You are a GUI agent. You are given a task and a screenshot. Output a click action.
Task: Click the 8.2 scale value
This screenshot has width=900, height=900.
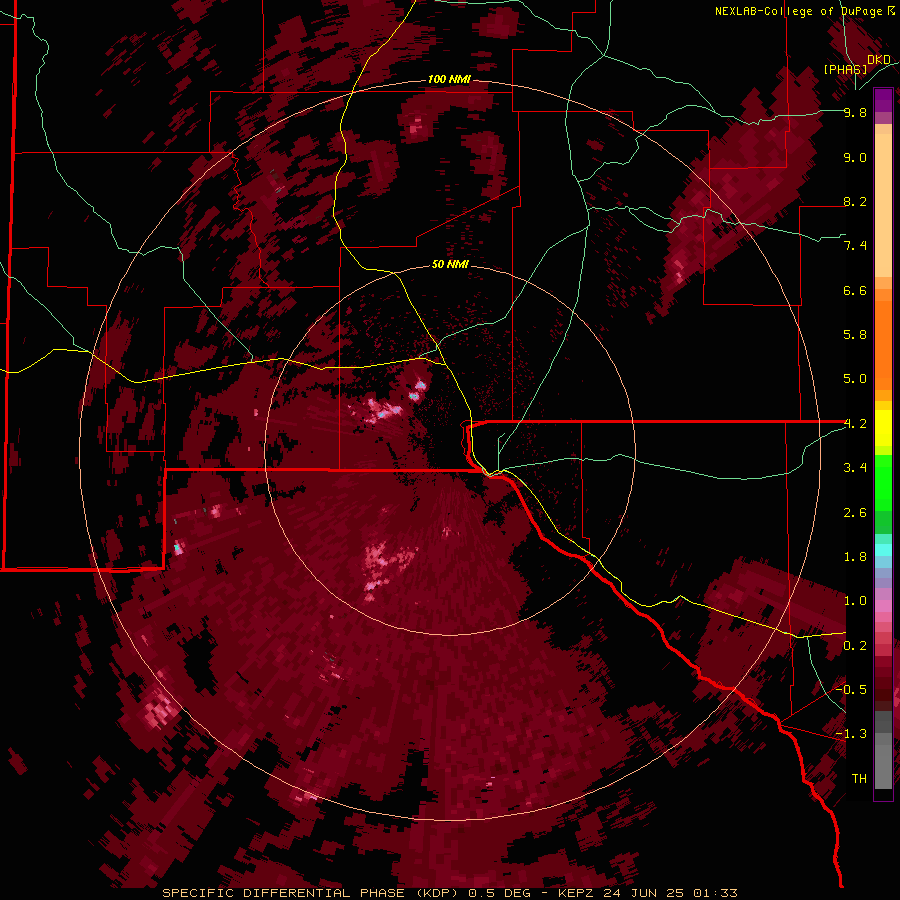pos(855,201)
